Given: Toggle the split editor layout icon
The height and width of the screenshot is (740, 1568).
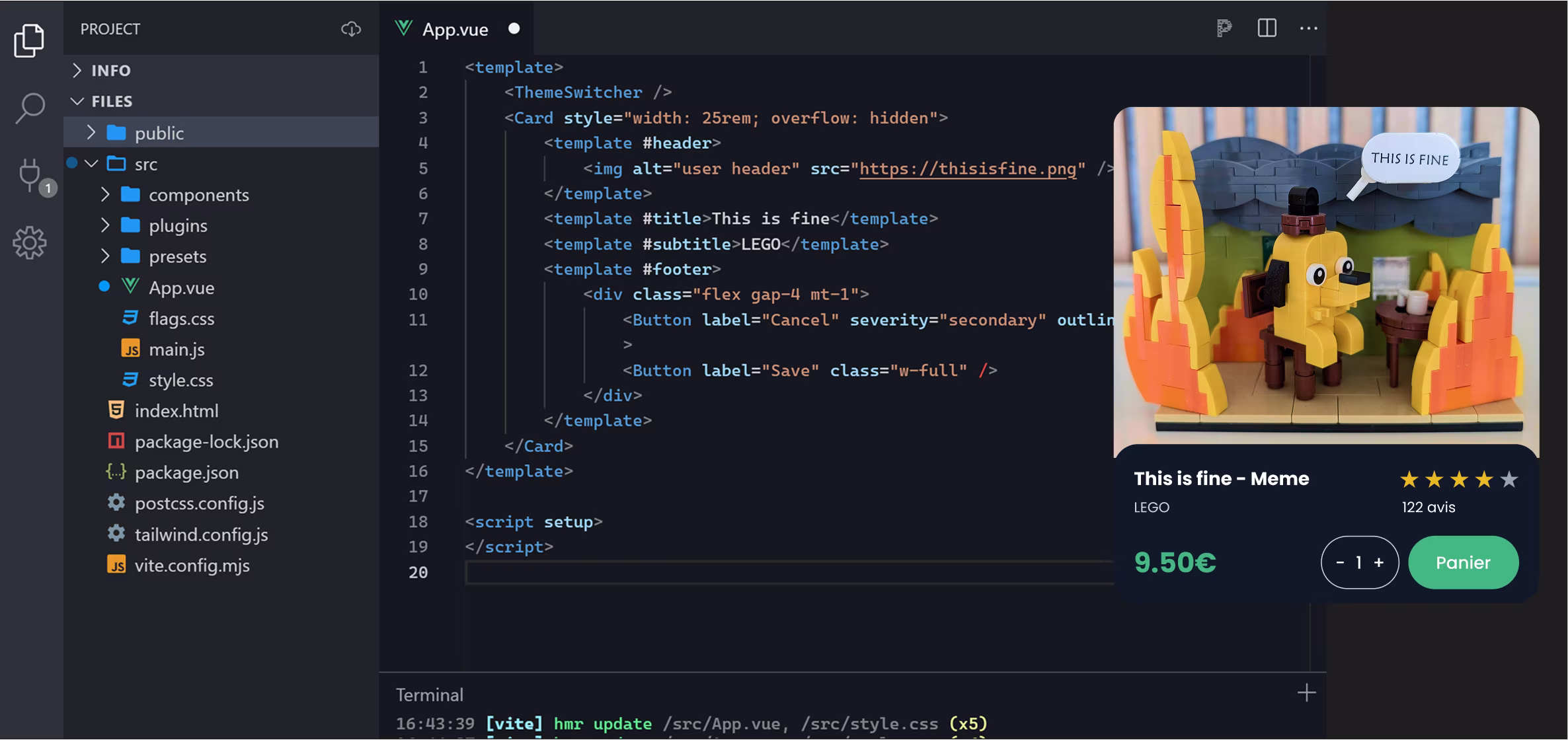Looking at the screenshot, I should point(1267,28).
